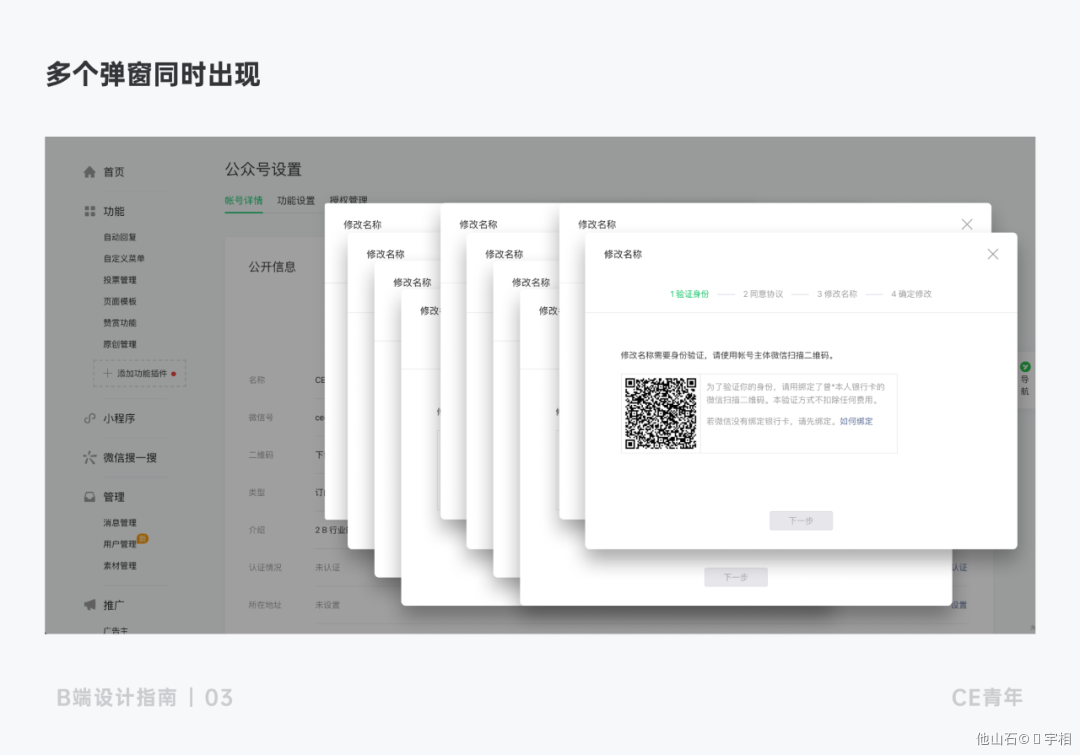The height and width of the screenshot is (755, 1080).
Task: Click 下一步 in the front dialog
Action: [x=801, y=521]
